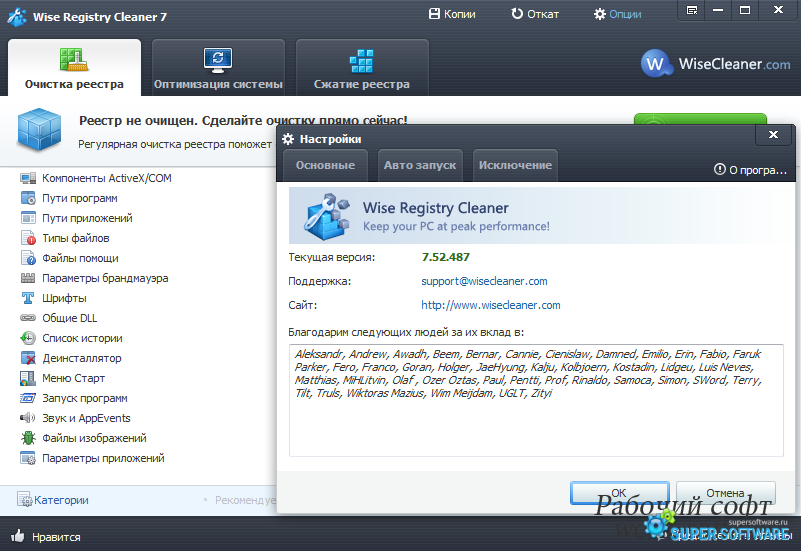
Task: Select the Пути программ label
Action: (80, 198)
